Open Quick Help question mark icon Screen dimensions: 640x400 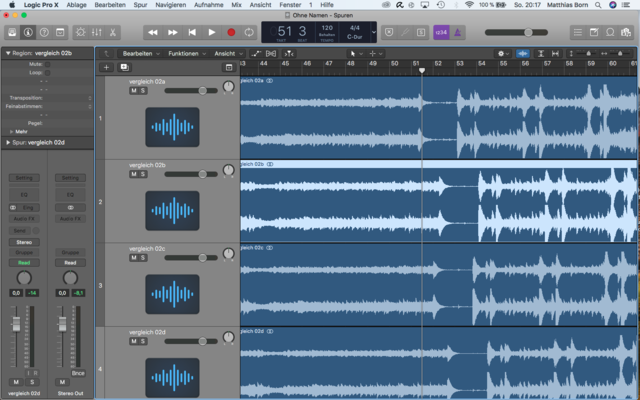click(44, 33)
